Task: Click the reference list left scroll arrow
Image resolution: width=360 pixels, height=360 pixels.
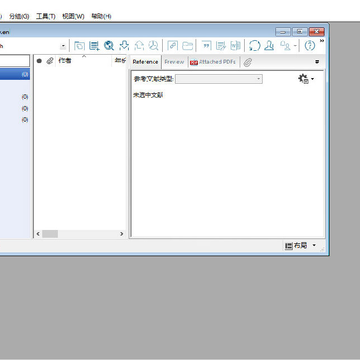Action: coord(38,234)
